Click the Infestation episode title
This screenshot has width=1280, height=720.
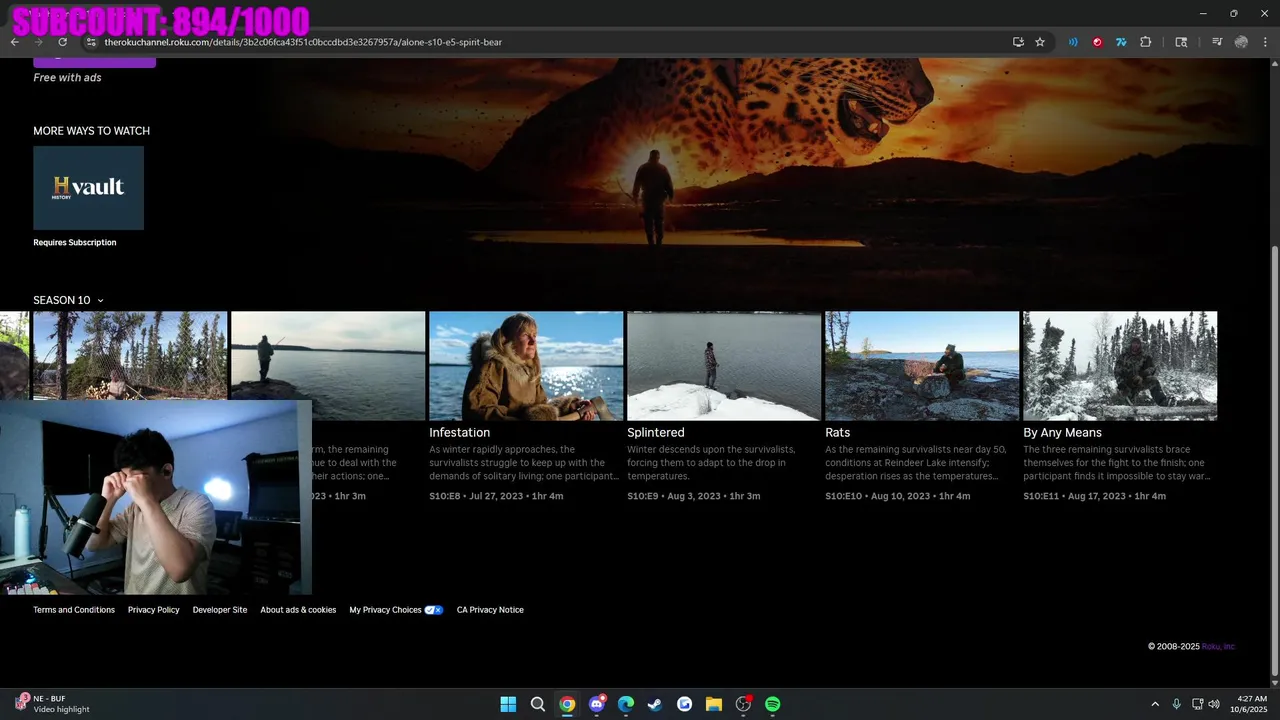tap(459, 433)
